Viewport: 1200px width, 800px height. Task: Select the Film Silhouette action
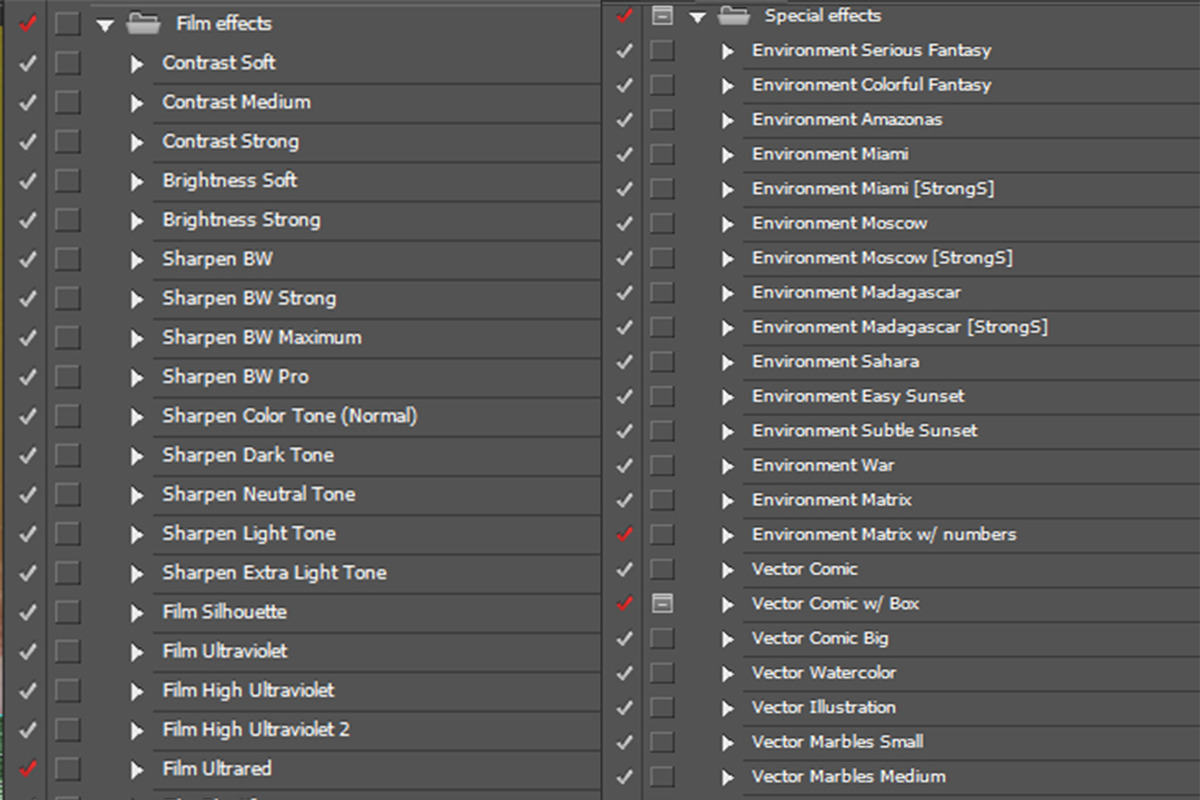coord(224,612)
